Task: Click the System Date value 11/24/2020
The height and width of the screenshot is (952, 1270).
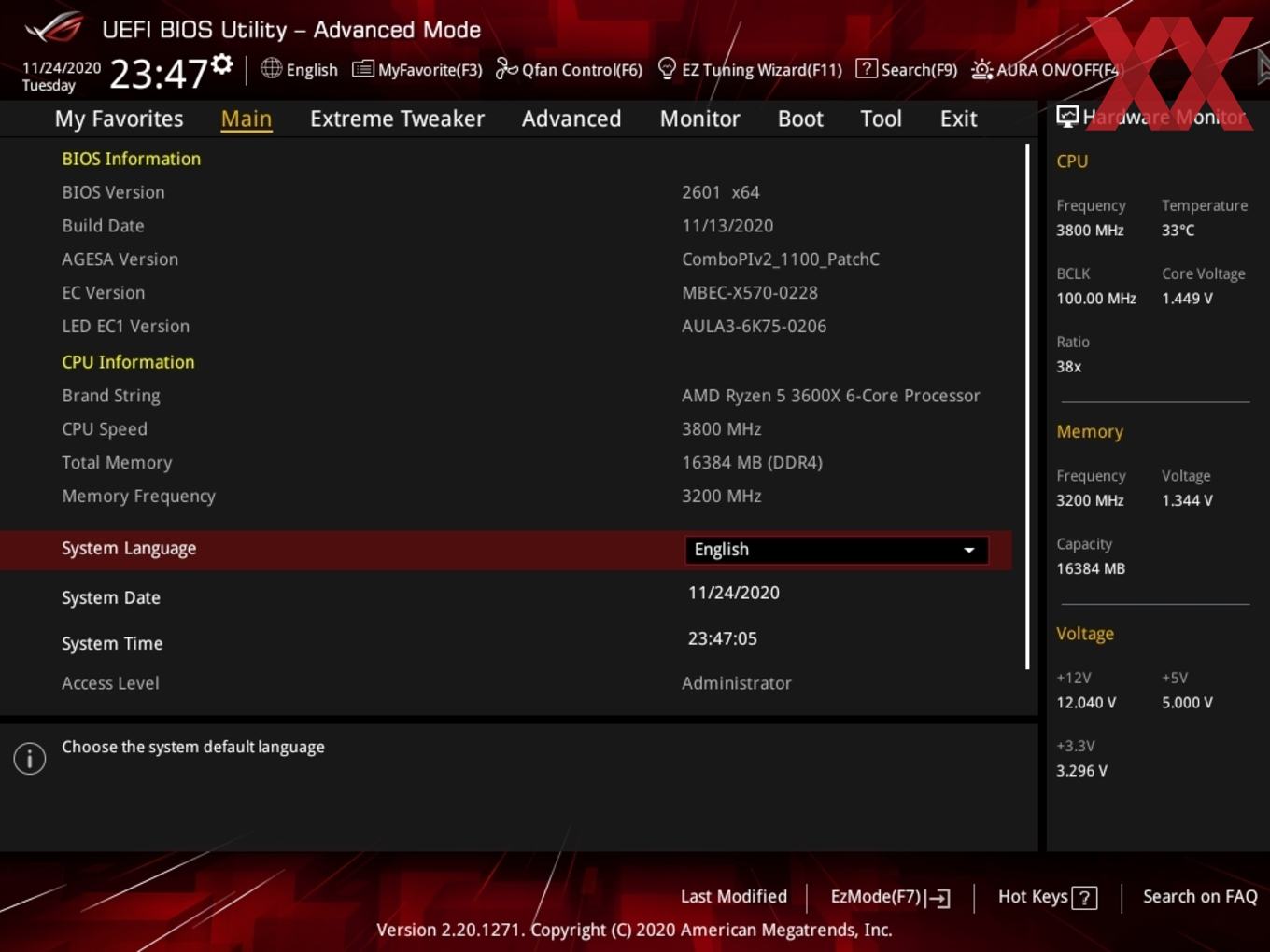Action: point(734,593)
